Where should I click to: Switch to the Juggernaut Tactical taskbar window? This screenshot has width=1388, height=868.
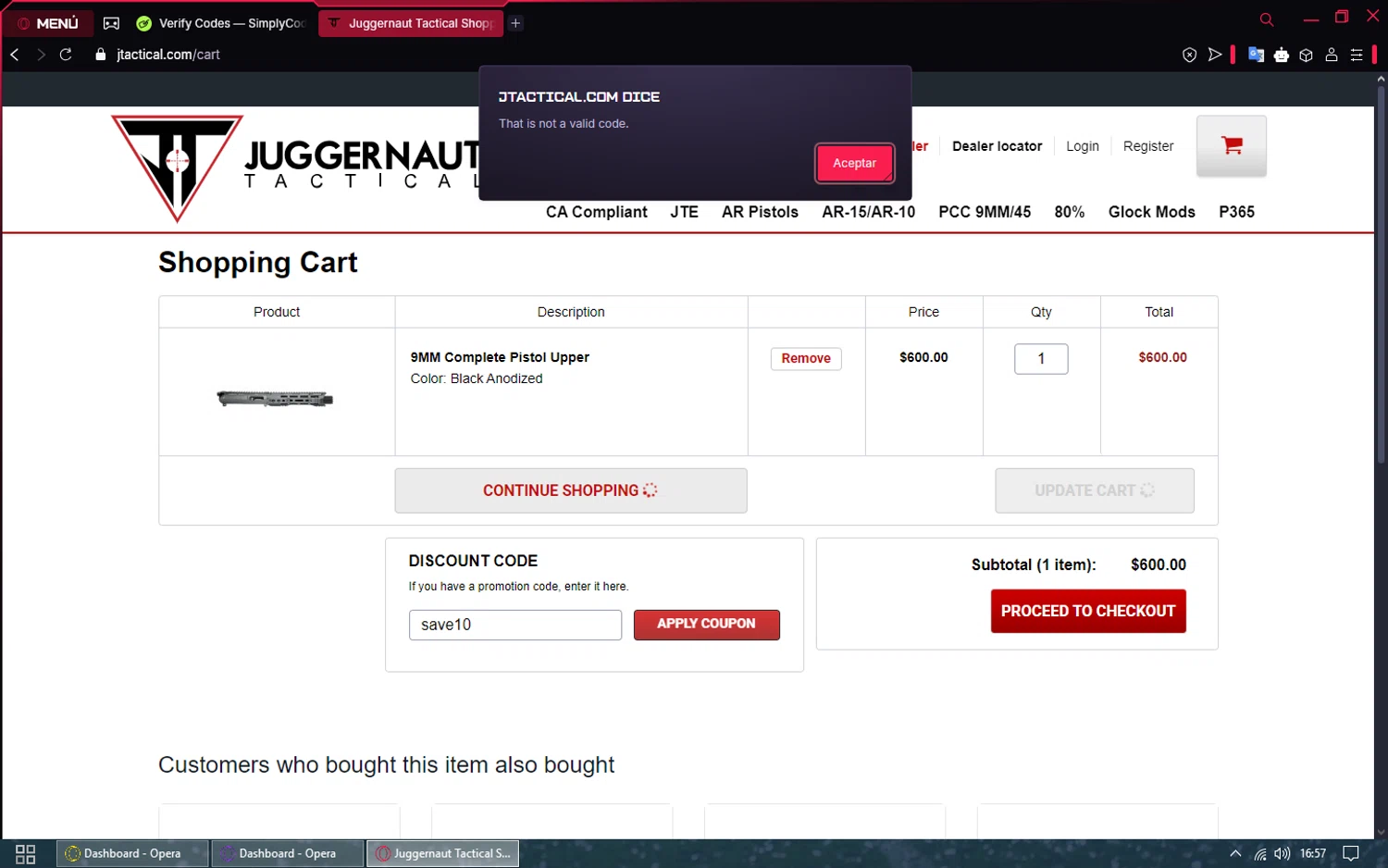point(443,853)
